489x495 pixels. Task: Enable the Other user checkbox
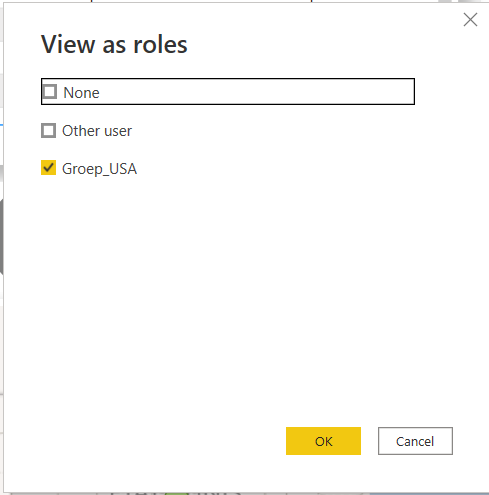48,130
